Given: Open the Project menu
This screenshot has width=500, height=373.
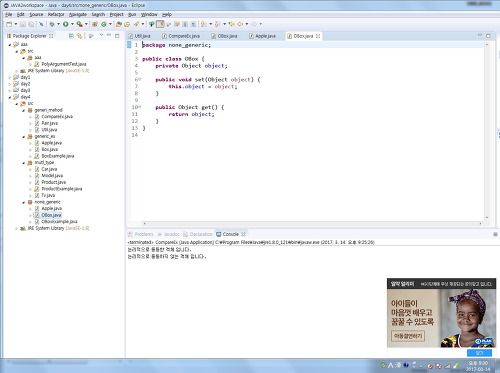Looking at the screenshot, I should (116, 15).
